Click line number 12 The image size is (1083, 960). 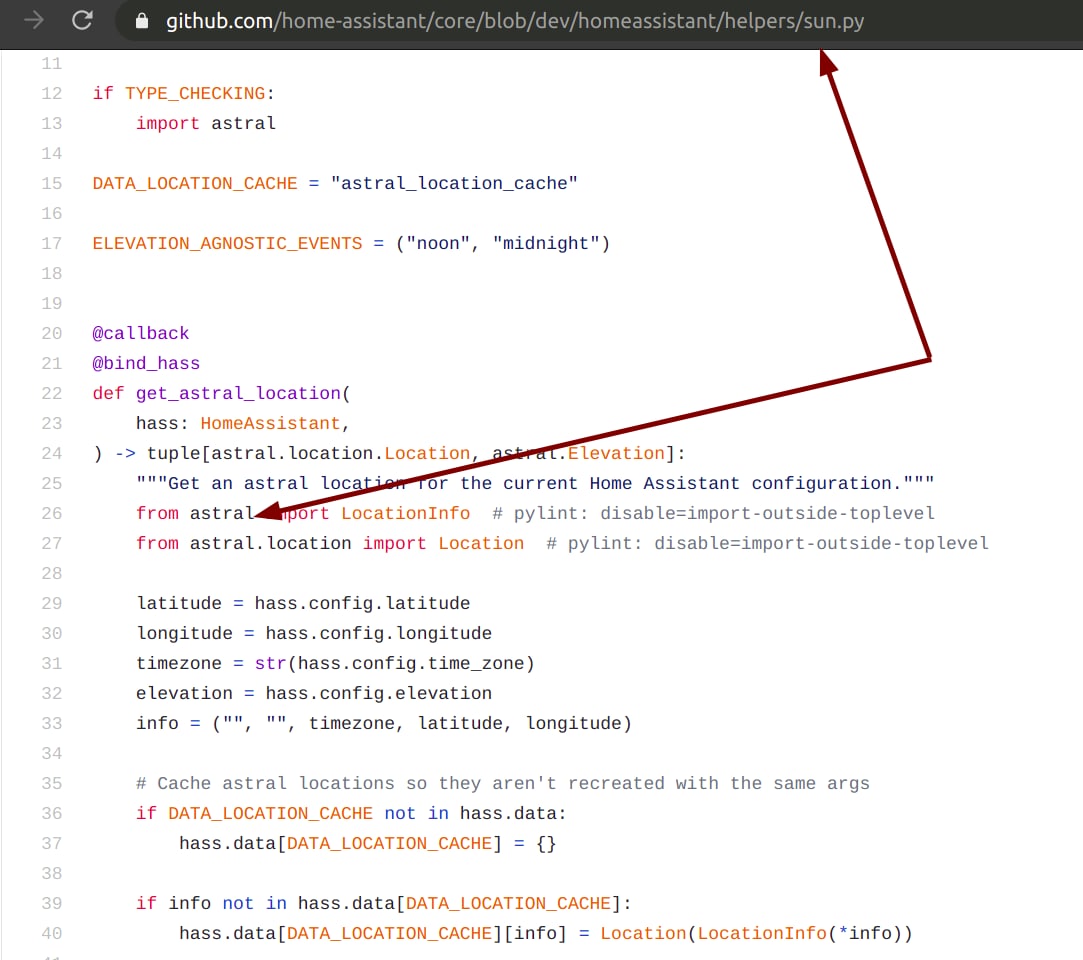[x=52, y=93]
